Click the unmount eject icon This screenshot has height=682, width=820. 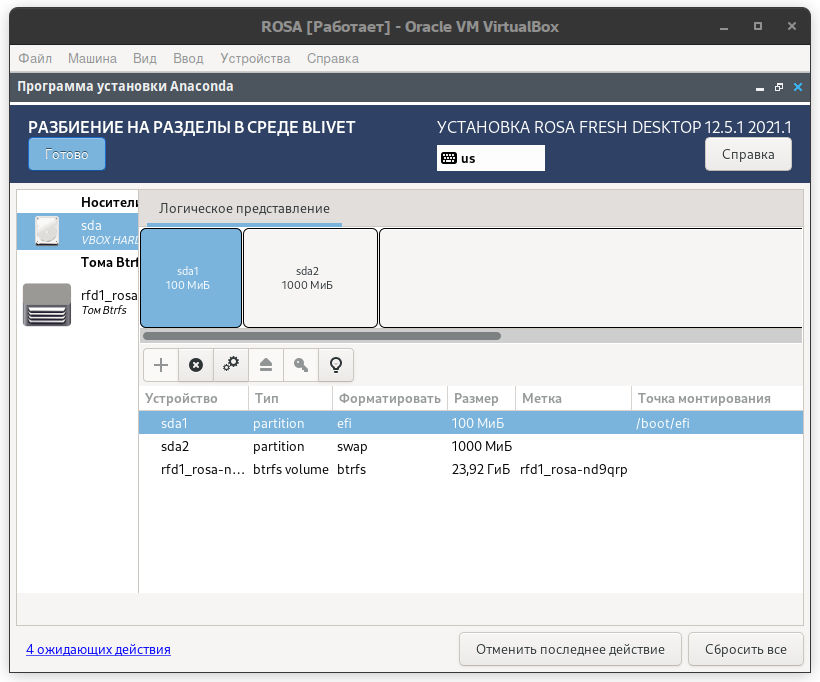pos(266,365)
